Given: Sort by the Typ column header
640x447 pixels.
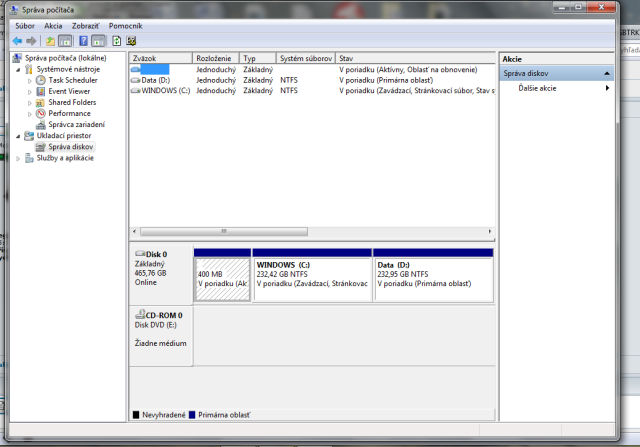Looking at the screenshot, I should coord(258,58).
